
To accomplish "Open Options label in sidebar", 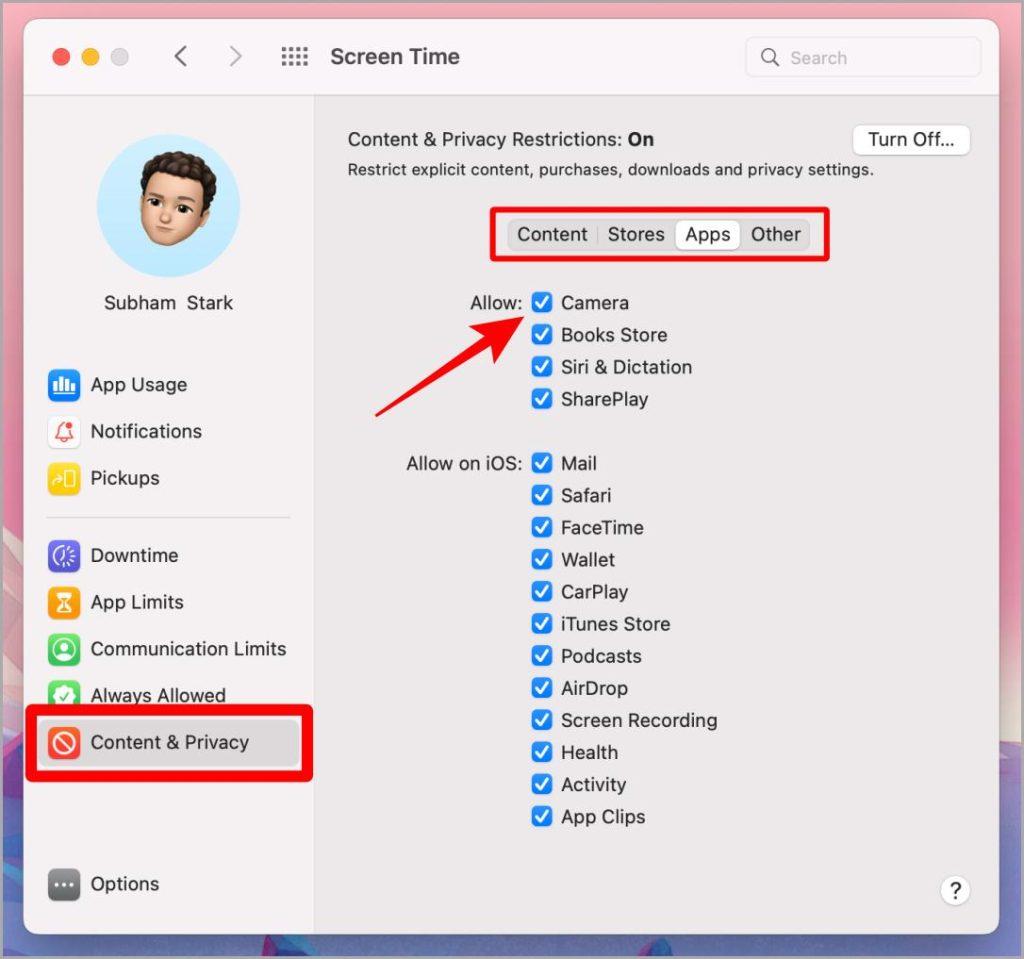I will (125, 884).
